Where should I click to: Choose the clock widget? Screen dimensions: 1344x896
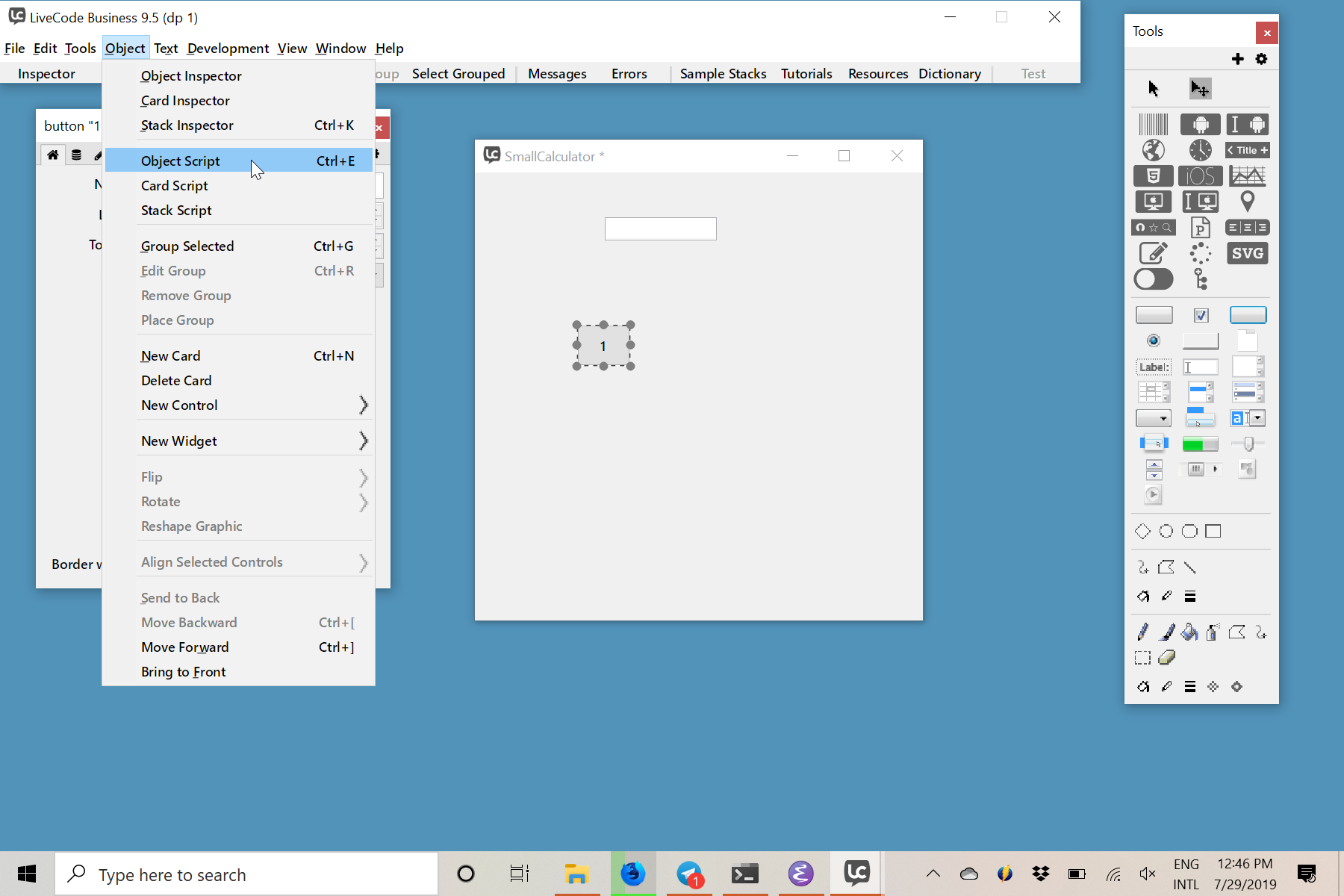pos(1200,150)
